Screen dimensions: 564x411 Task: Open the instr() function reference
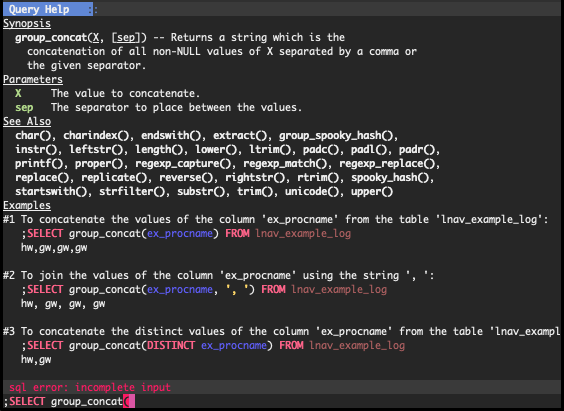(x=36, y=150)
